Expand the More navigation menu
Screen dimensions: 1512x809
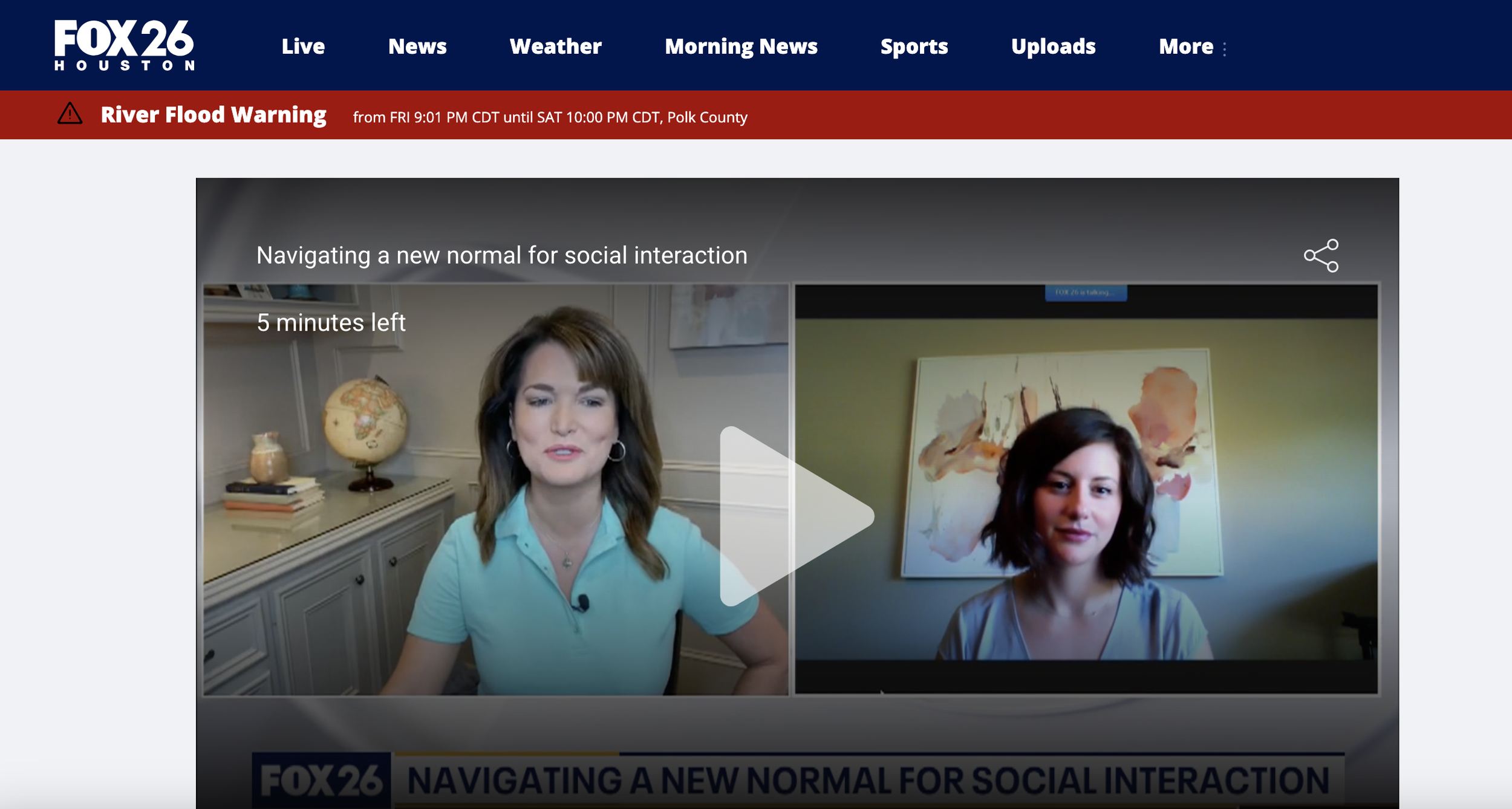1185,47
